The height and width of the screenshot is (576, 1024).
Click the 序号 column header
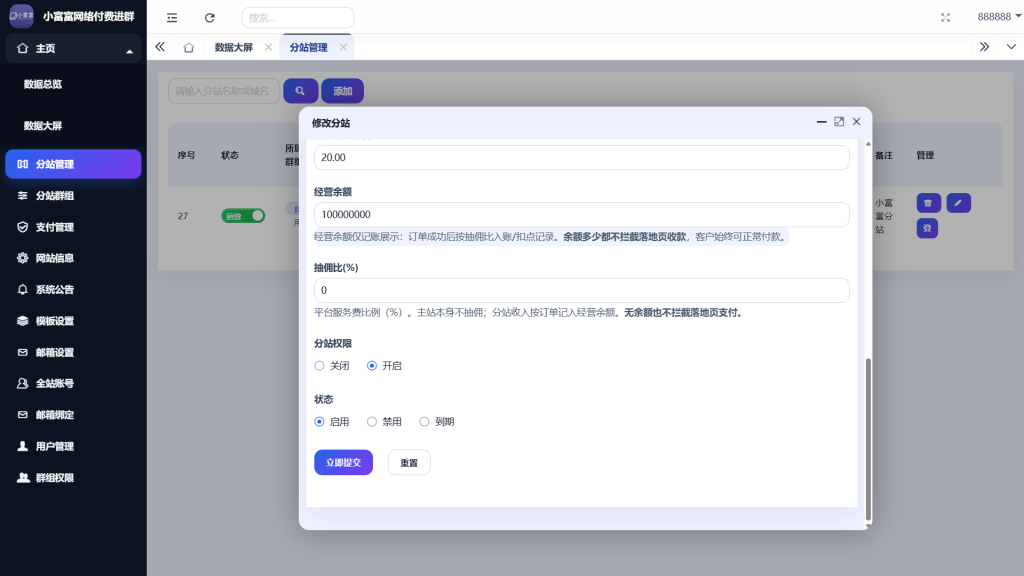pos(186,155)
